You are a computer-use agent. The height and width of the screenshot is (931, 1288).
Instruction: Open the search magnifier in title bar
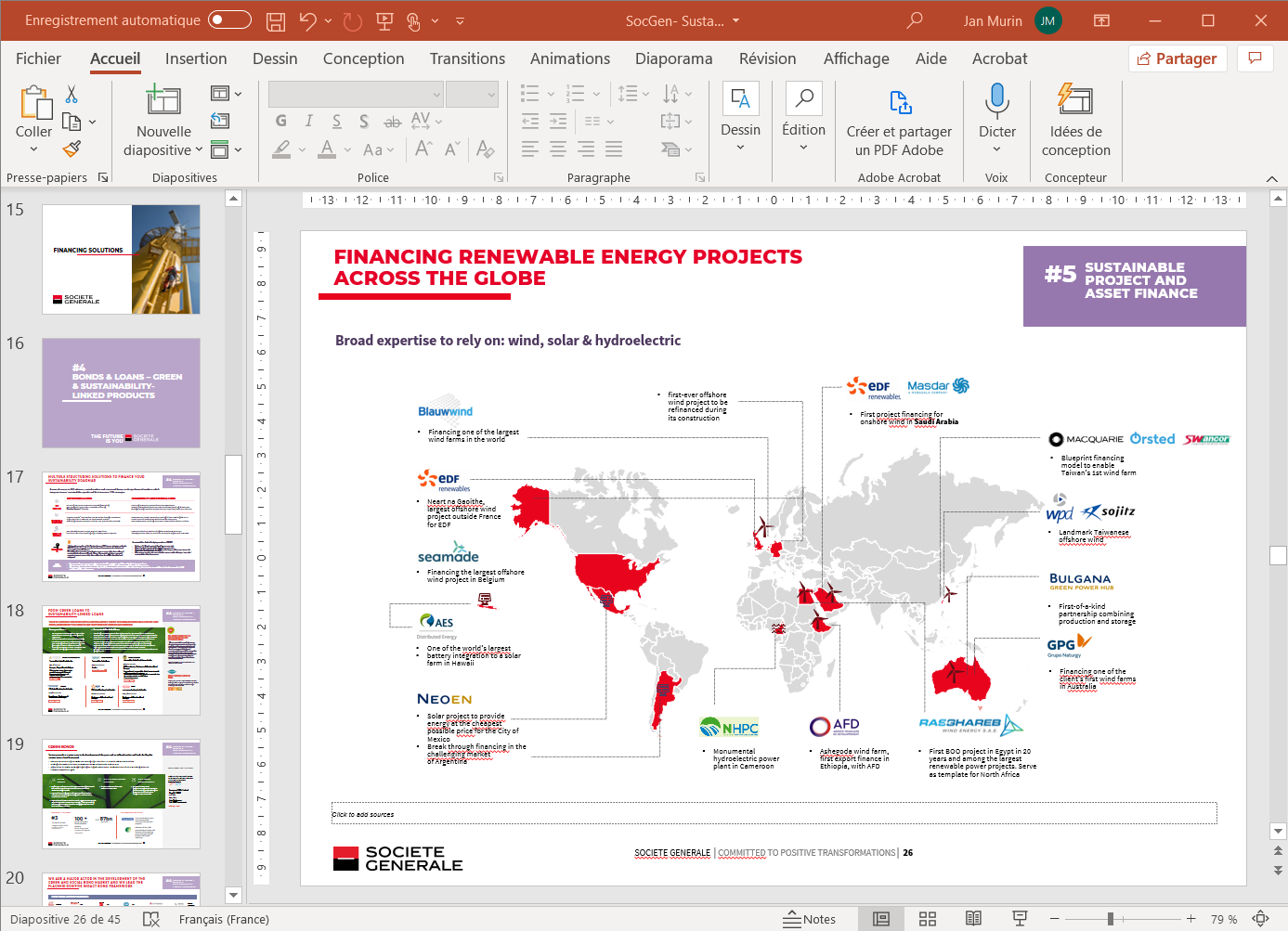[x=915, y=19]
